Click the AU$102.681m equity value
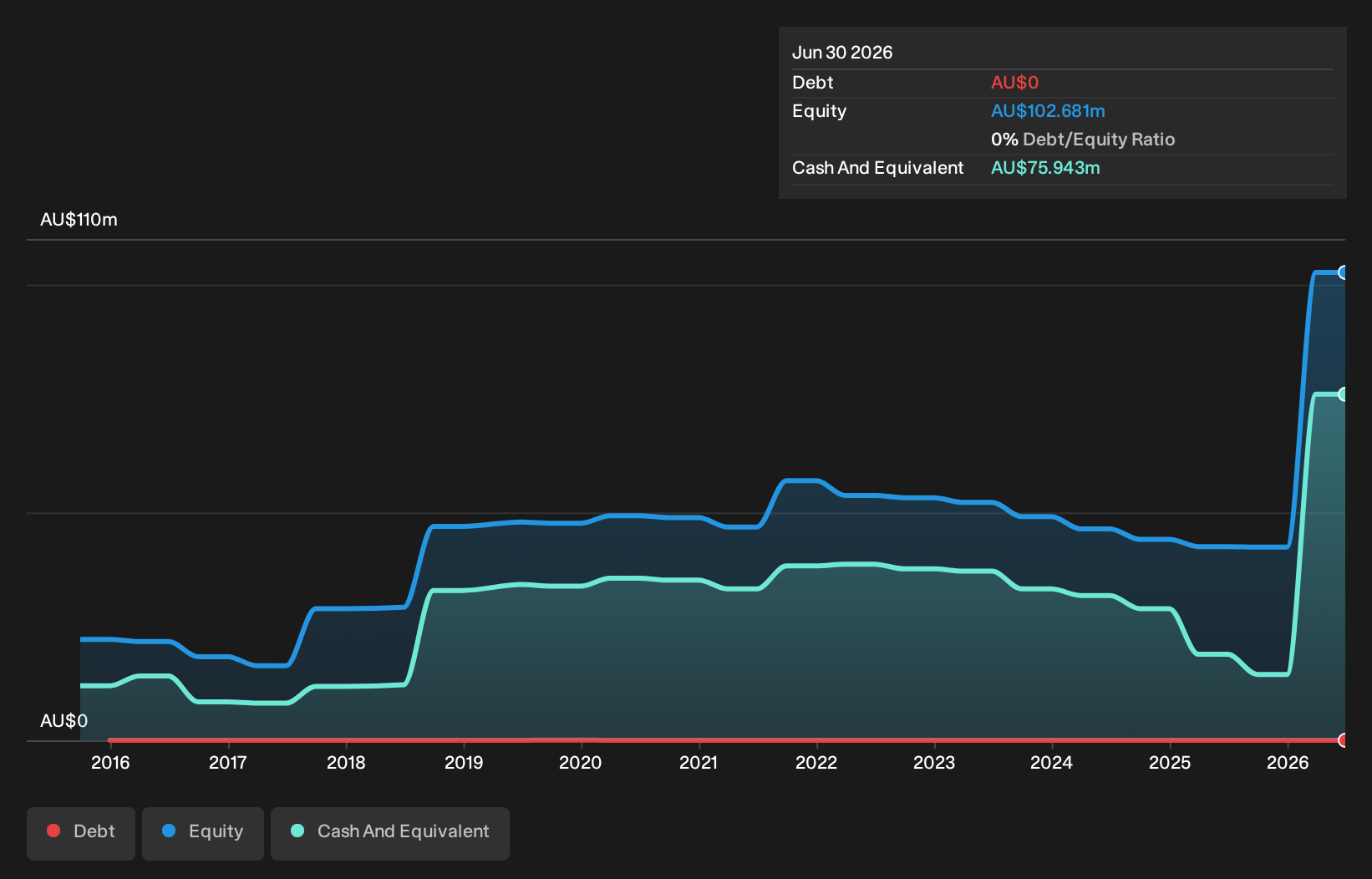 tap(1048, 111)
